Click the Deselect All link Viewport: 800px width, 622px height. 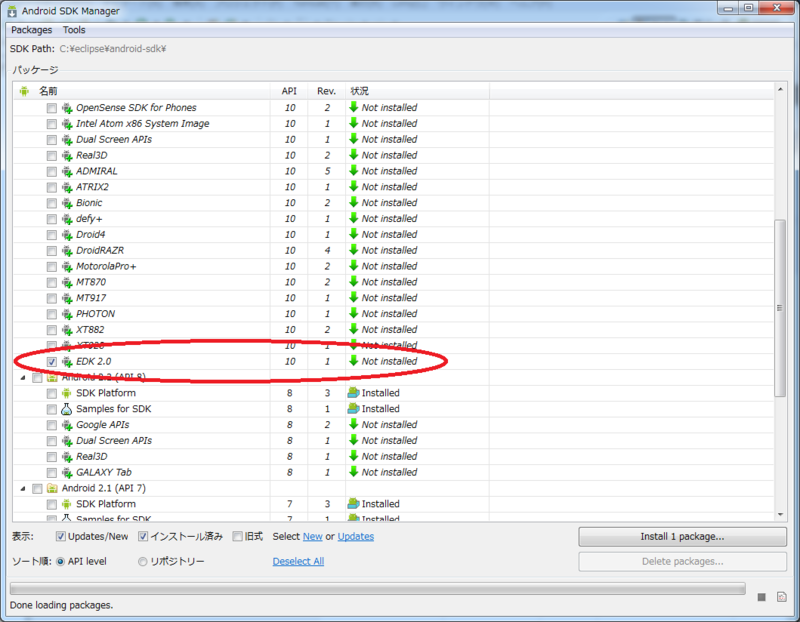coord(298,561)
